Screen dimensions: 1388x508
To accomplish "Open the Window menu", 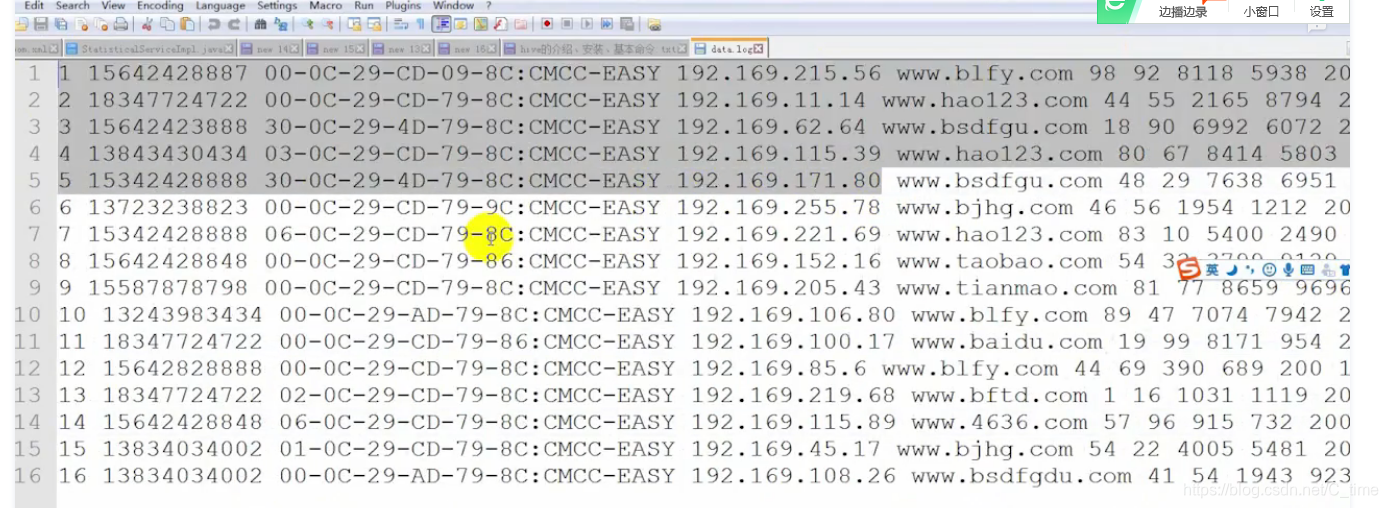I will [x=453, y=5].
